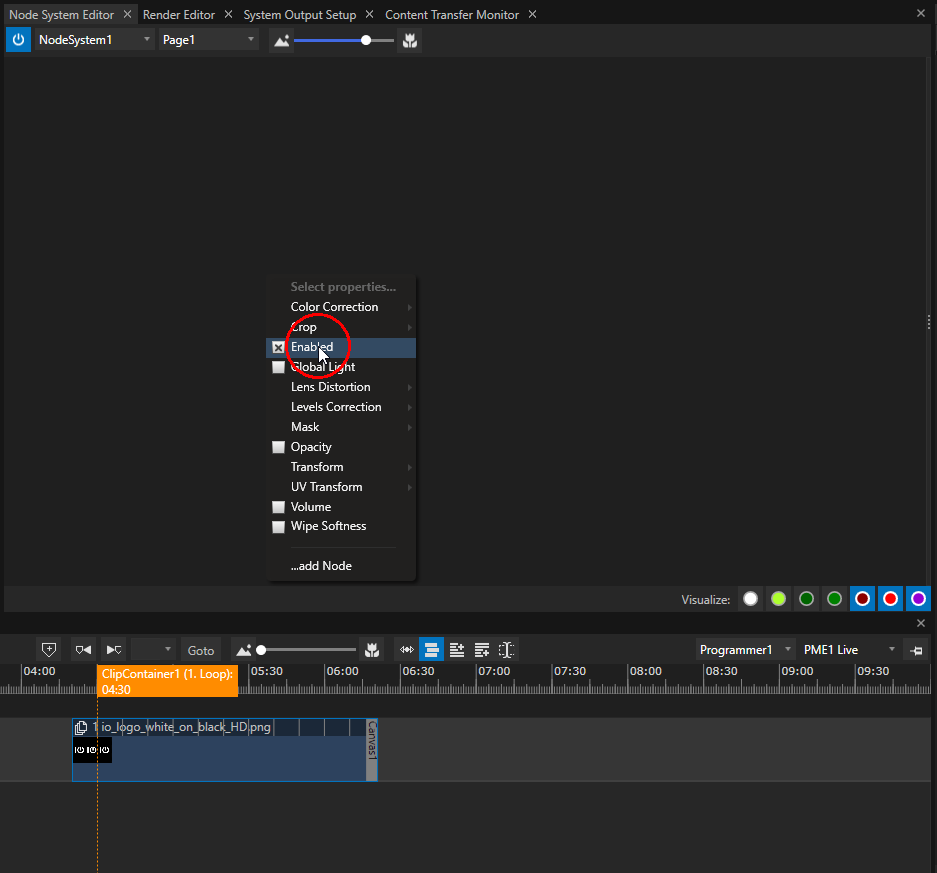Viewport: 937px width, 873px height.
Task: Click the node editor zoom-in flower icon
Action: click(409, 41)
